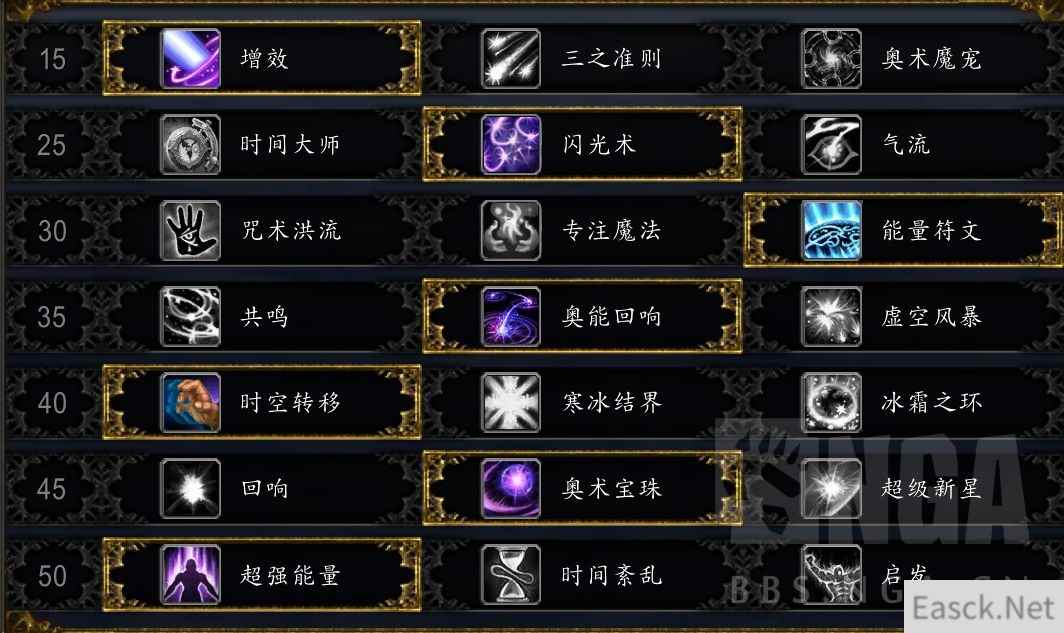
Task: Pick the 超级新星 talent label
Action: pos(932,488)
